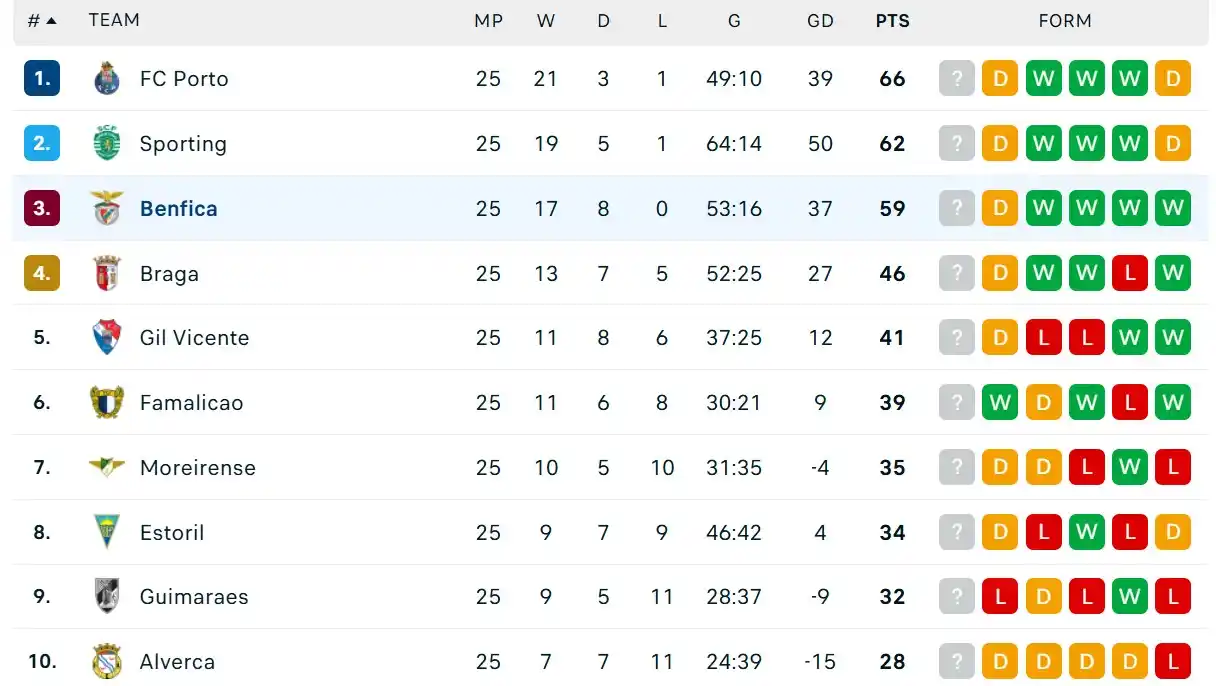Sort table by rank using # arrow
The image size is (1216, 686).
click(x=42, y=20)
